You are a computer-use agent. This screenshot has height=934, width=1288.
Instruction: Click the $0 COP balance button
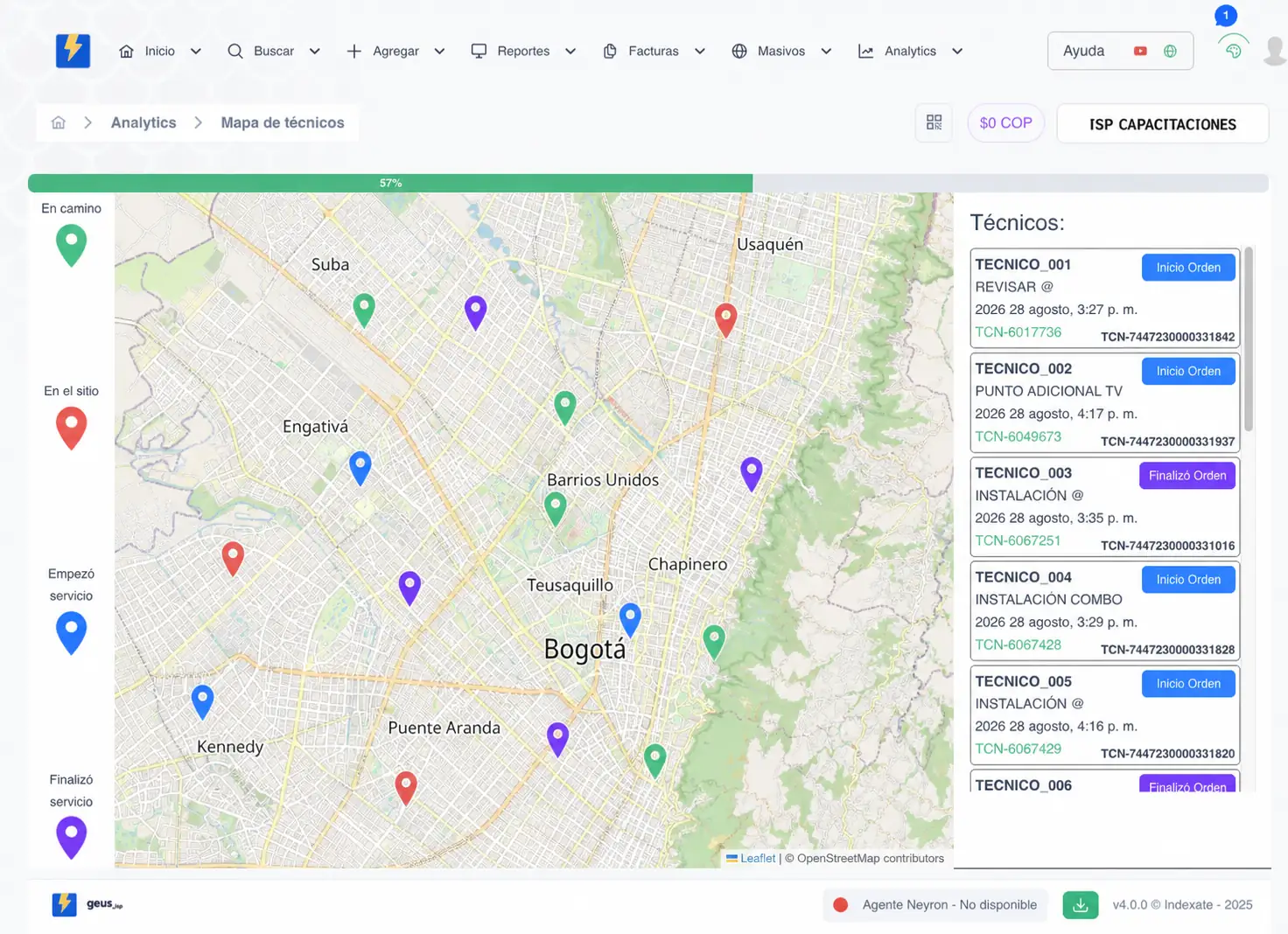tap(1005, 123)
